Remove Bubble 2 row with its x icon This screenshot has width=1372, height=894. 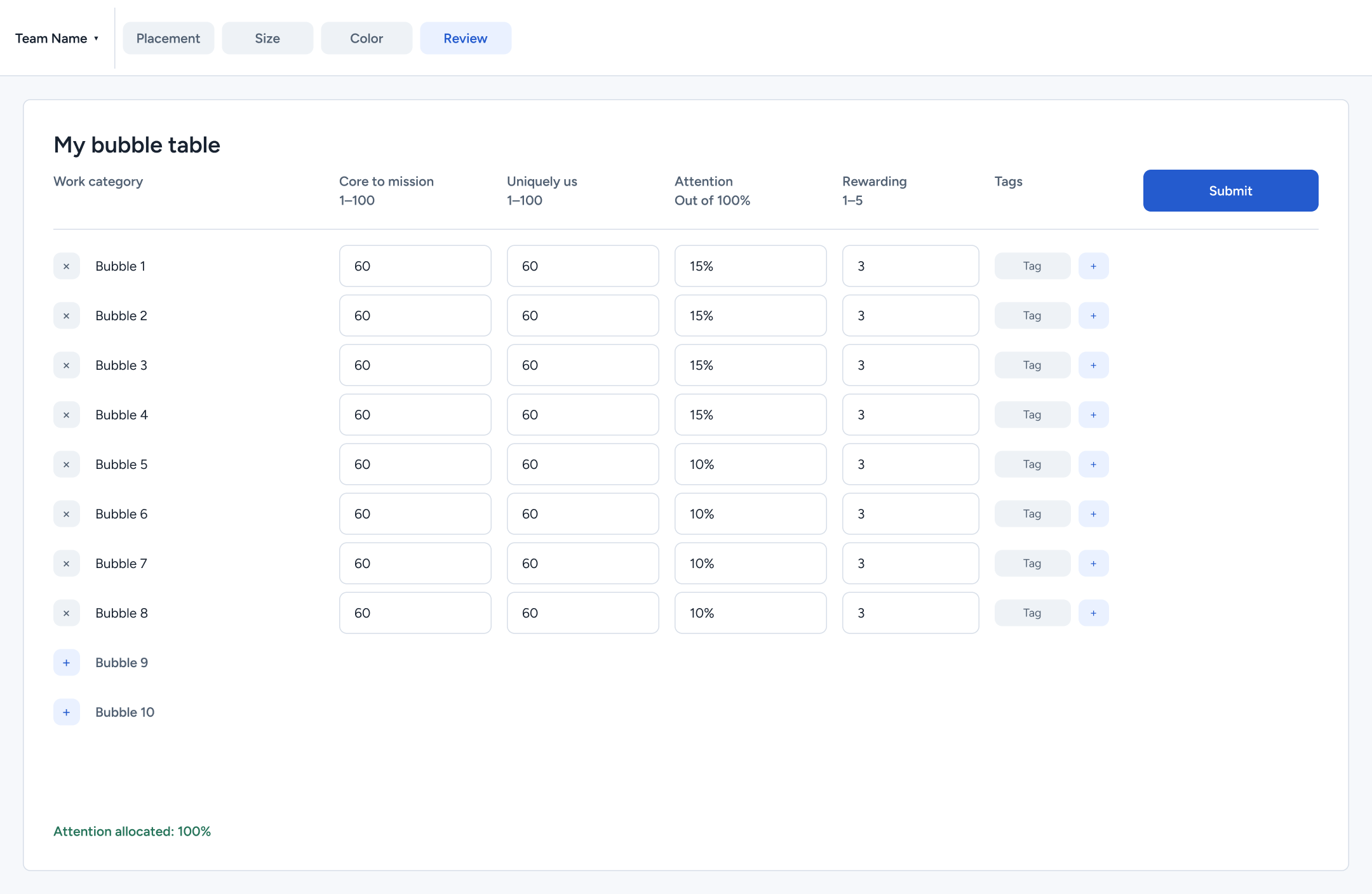[x=67, y=316]
